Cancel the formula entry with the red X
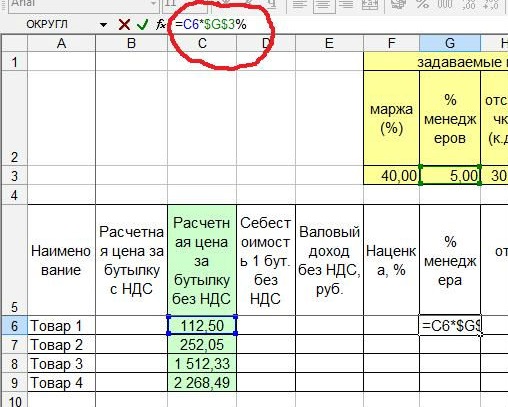 tap(124, 24)
